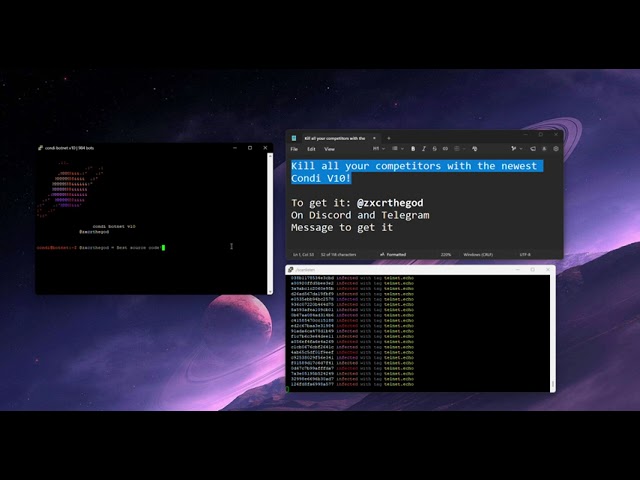Image resolution: width=640 pixels, height=480 pixels.
Task: Minimize the Notepad window
Action: click(525, 134)
